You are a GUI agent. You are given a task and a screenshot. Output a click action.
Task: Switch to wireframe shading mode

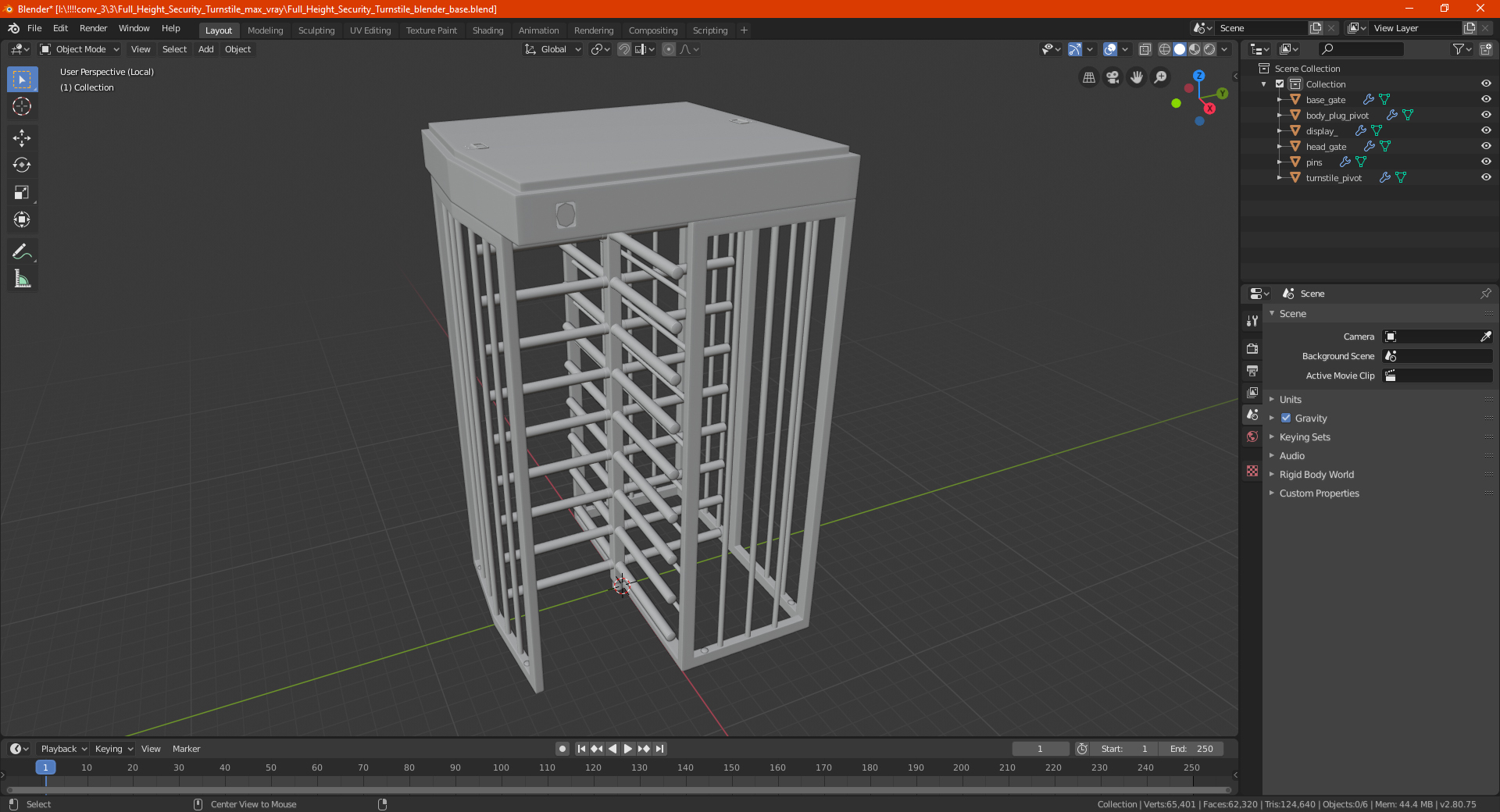[x=1164, y=49]
